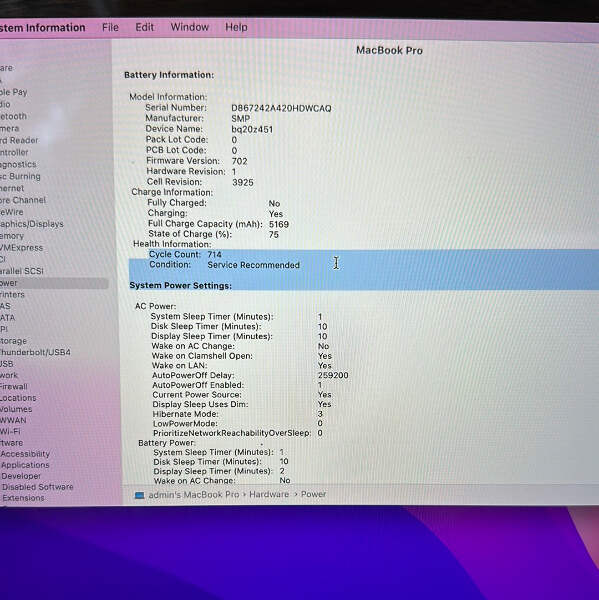Select Developer in the sidebar
This screenshot has width=599, height=600.
pos(21,476)
